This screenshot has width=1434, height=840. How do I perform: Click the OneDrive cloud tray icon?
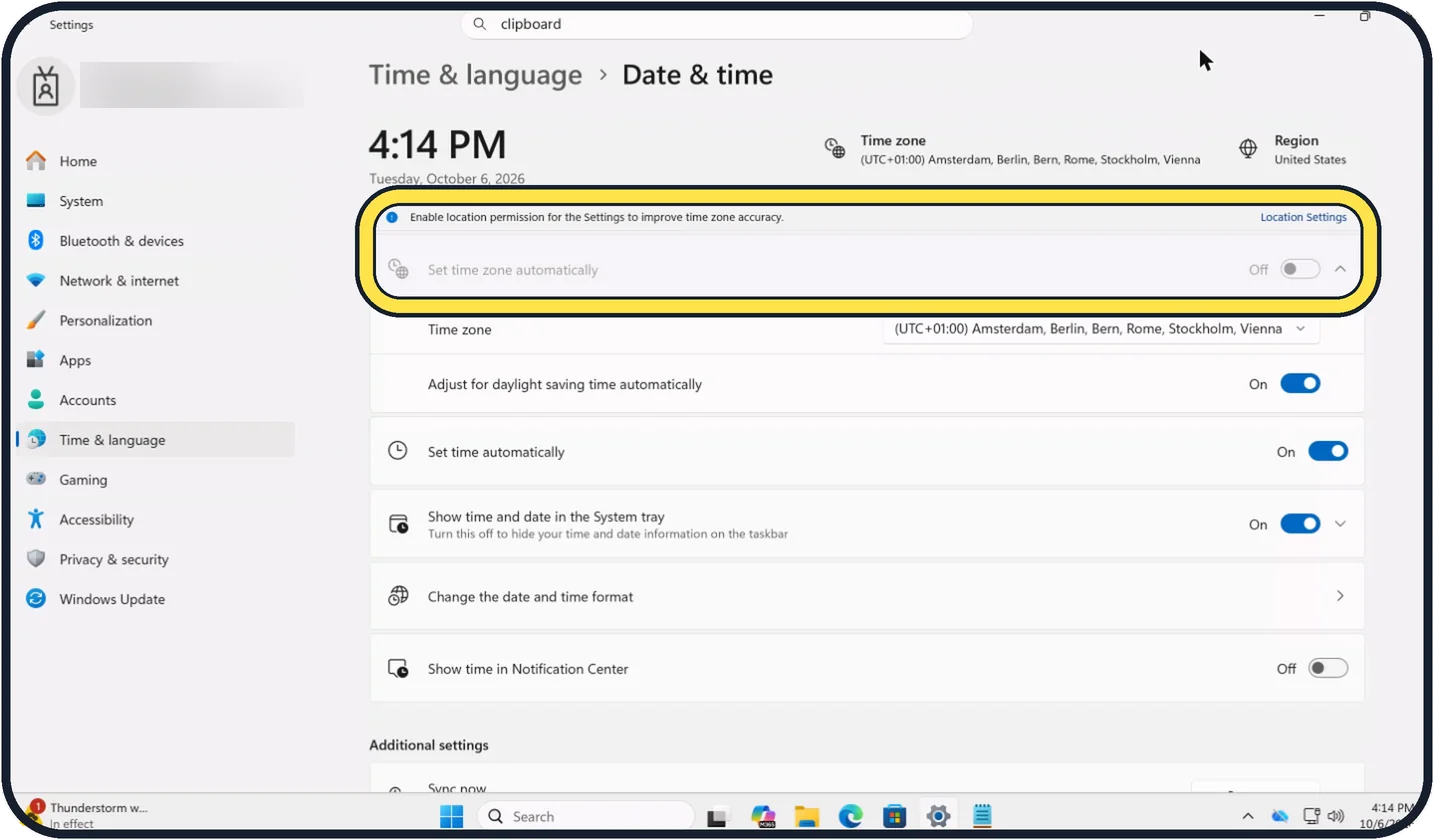coord(1280,816)
